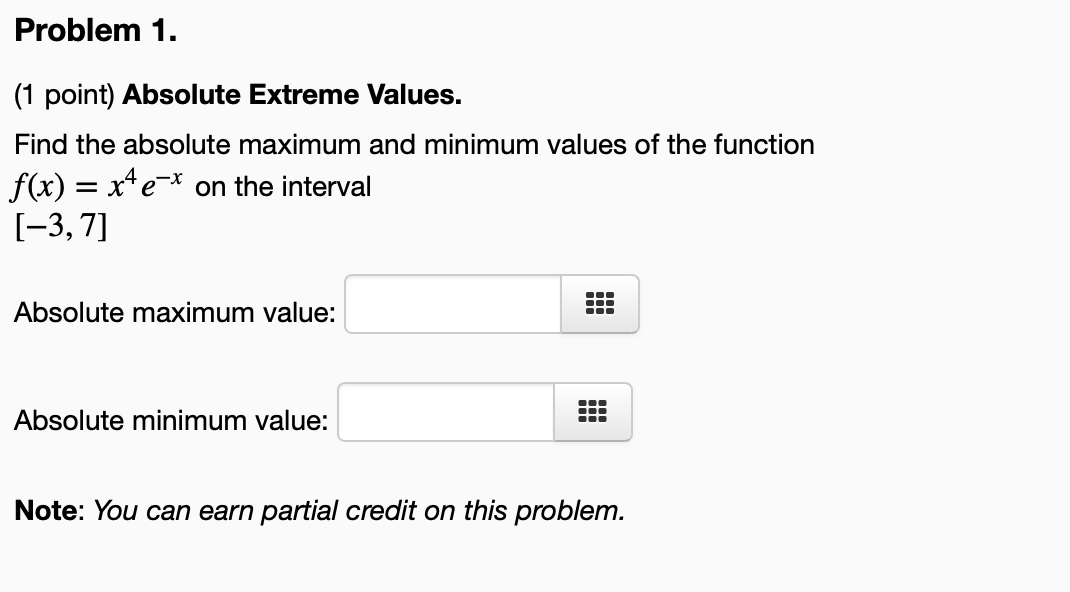Click inside the absolute maximum value input box
Viewport: 1070px width, 592px height.
pyautogui.click(x=450, y=304)
